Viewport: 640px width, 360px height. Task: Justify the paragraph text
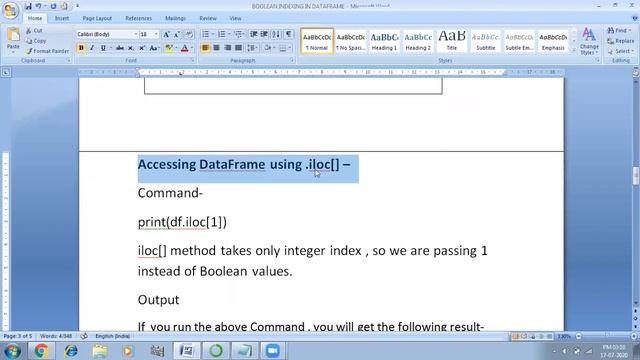[x=238, y=48]
